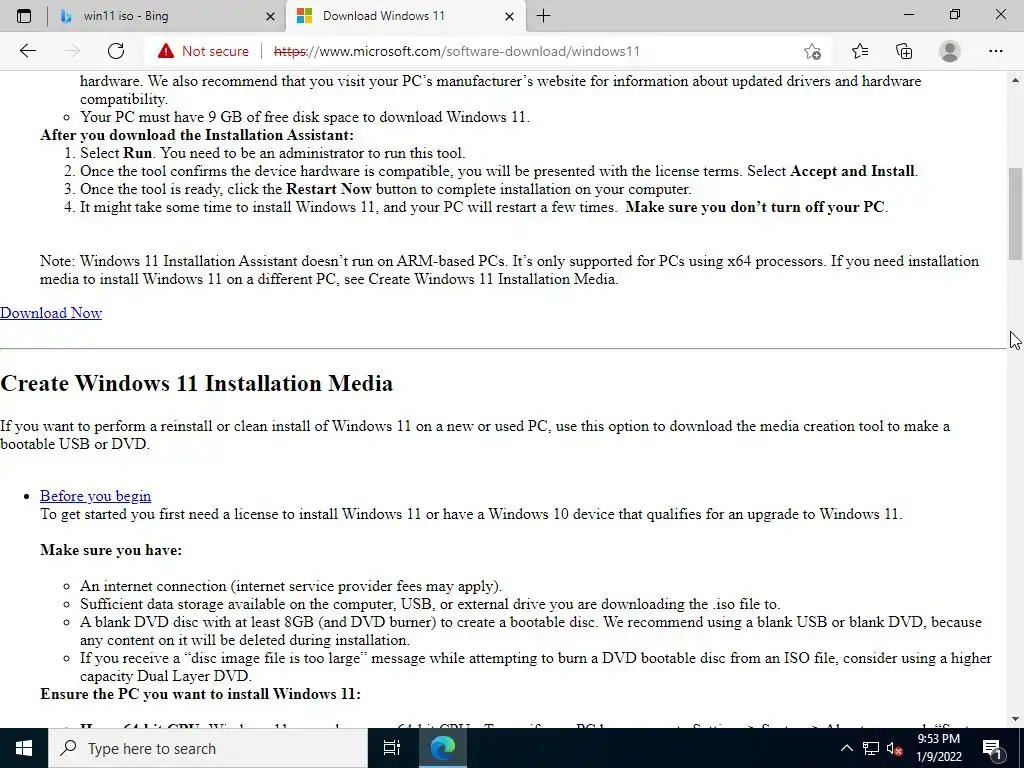Go back to previous page
The image size is (1024, 768).
27,51
